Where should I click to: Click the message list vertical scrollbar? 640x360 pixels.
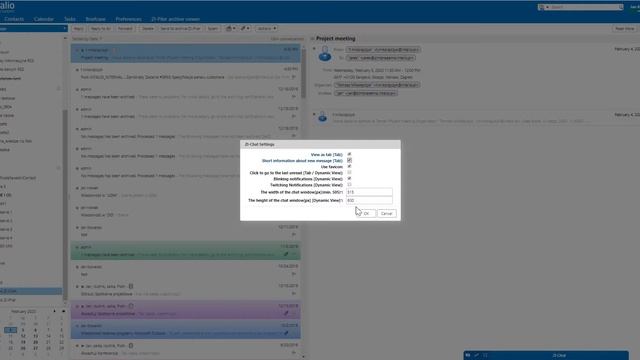(303, 73)
